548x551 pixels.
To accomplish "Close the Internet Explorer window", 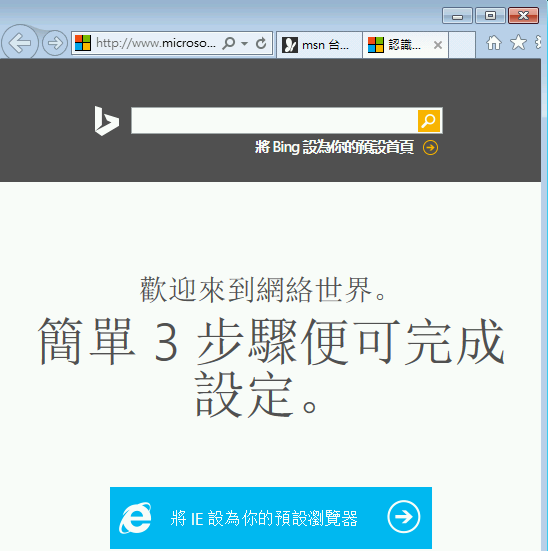I will point(523,16).
